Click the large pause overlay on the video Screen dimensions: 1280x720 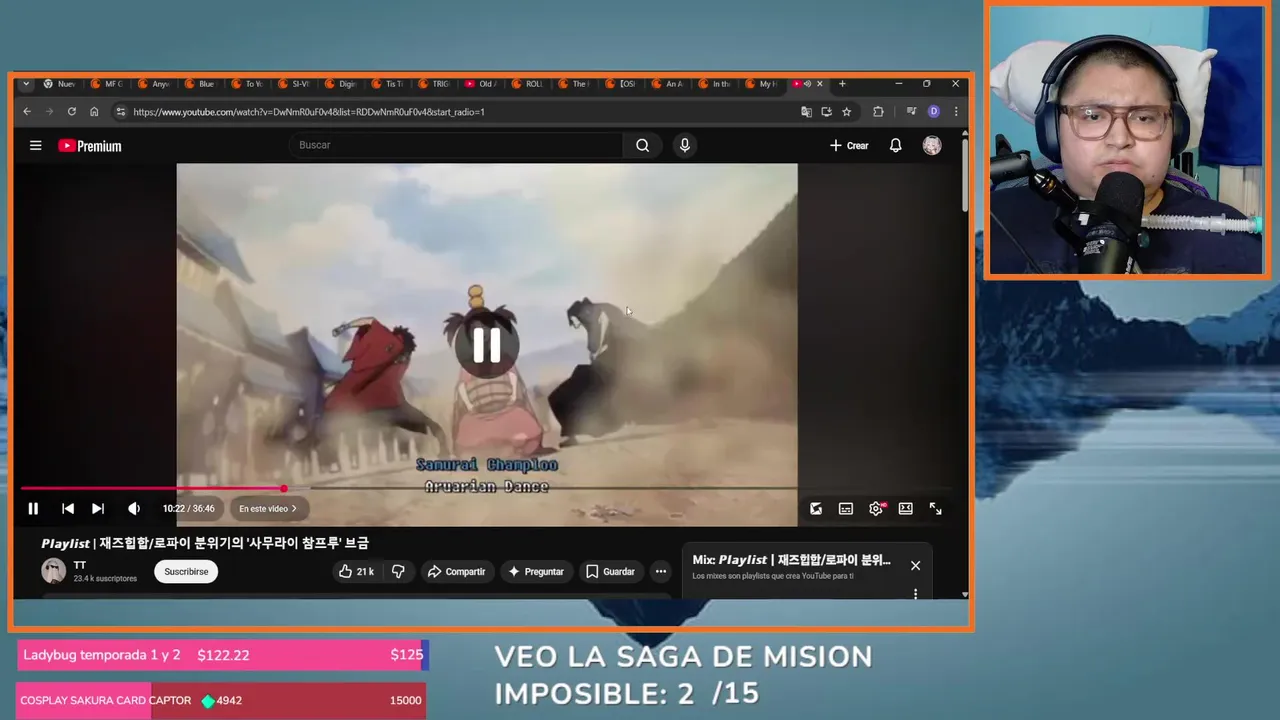point(487,345)
